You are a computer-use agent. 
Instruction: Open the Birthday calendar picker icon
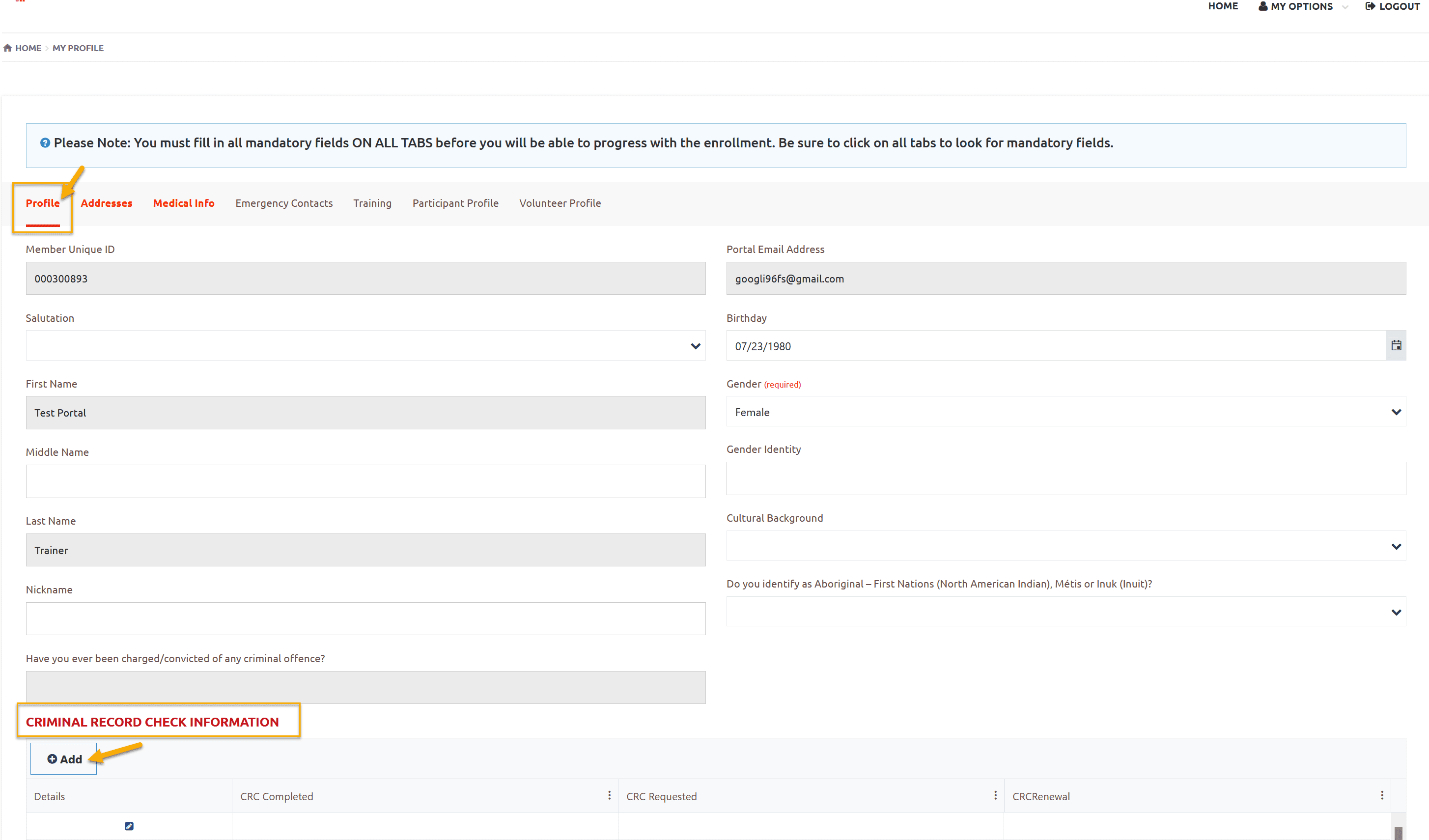1396,345
